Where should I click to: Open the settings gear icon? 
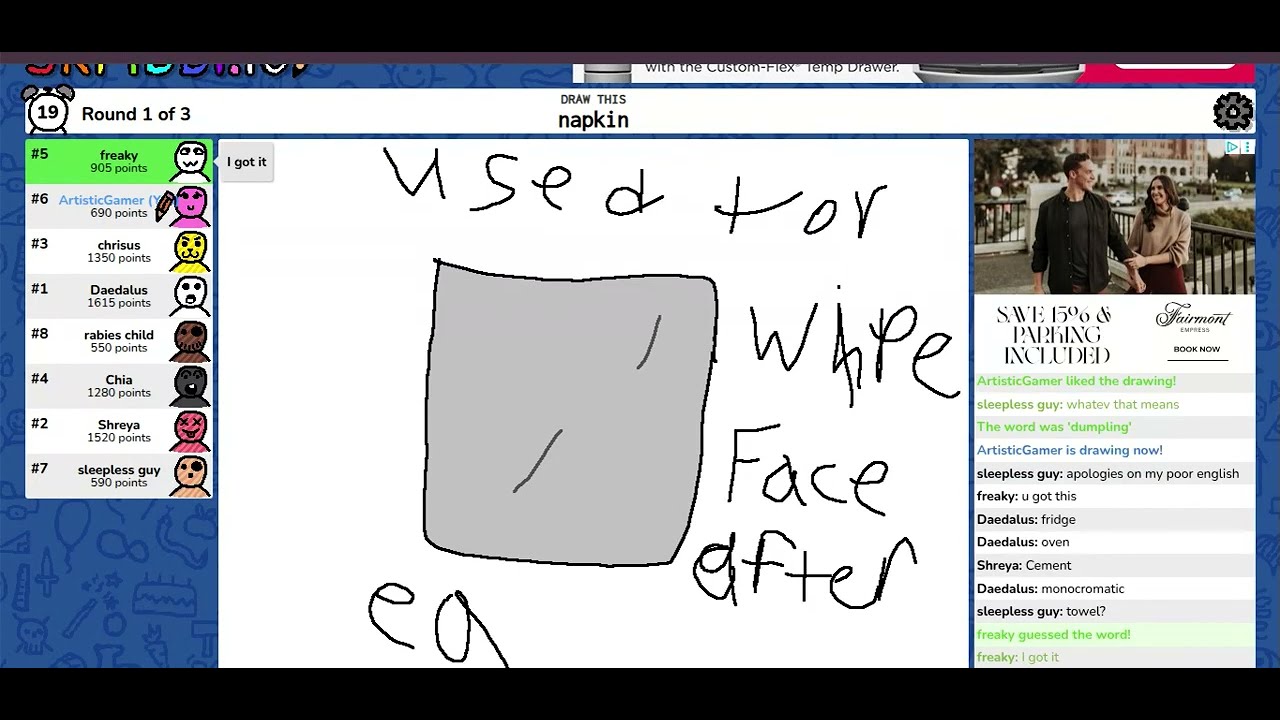1233,111
